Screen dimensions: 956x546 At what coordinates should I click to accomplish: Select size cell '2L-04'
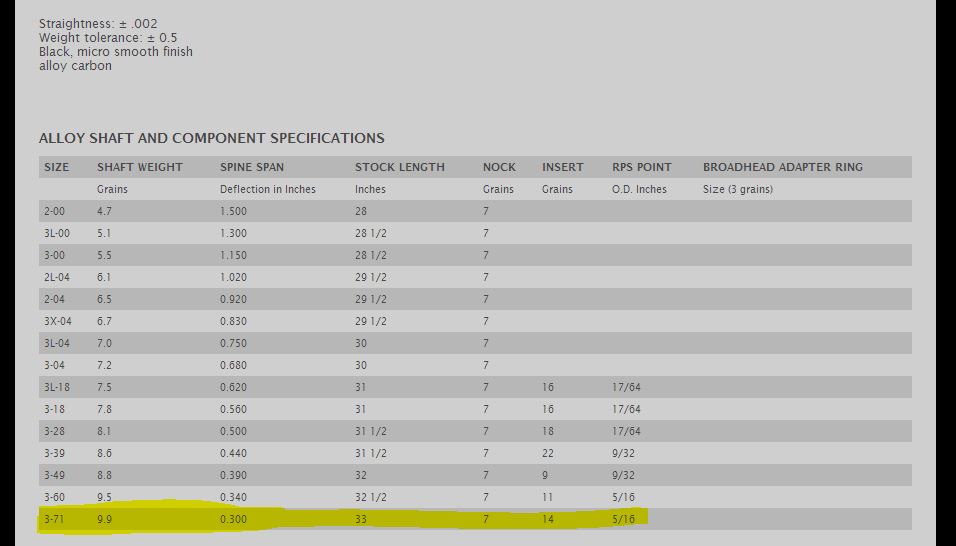(x=57, y=277)
